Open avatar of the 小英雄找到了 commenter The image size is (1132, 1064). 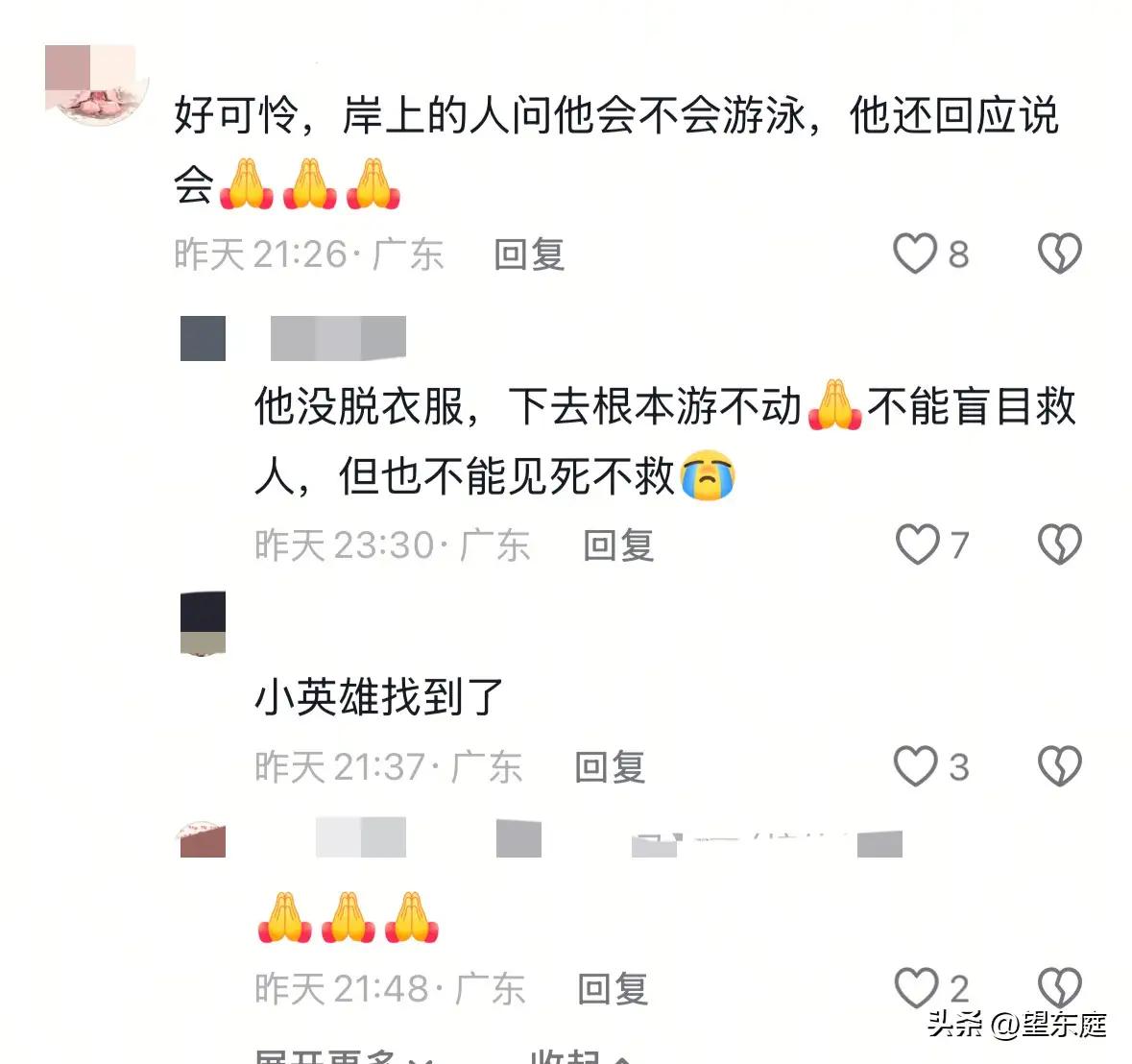tap(203, 623)
